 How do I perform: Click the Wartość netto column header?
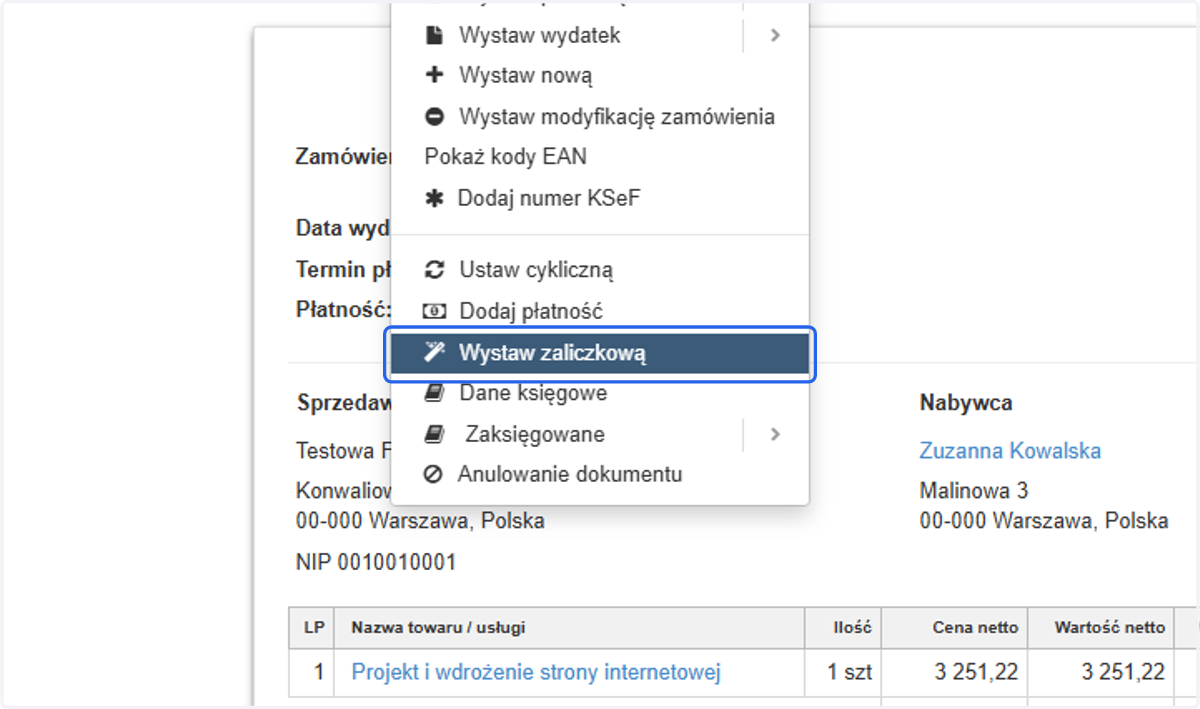pos(1110,628)
